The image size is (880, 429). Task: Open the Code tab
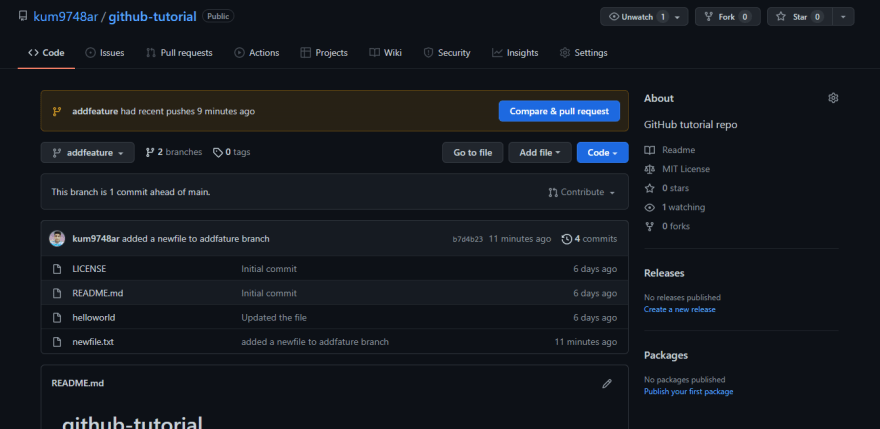46,53
